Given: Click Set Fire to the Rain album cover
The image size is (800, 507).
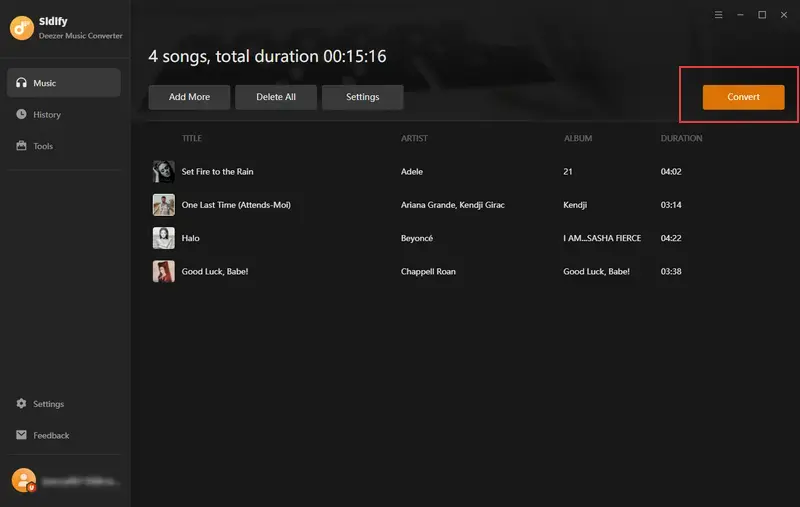Looking at the screenshot, I should pyautogui.click(x=164, y=172).
